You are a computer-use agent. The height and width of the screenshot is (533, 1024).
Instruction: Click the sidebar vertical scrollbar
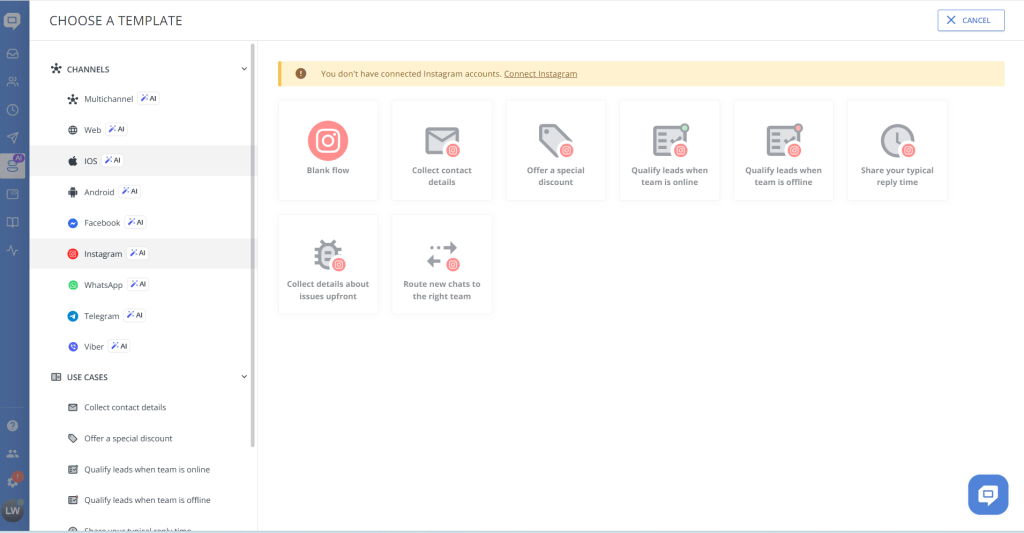pos(253,245)
